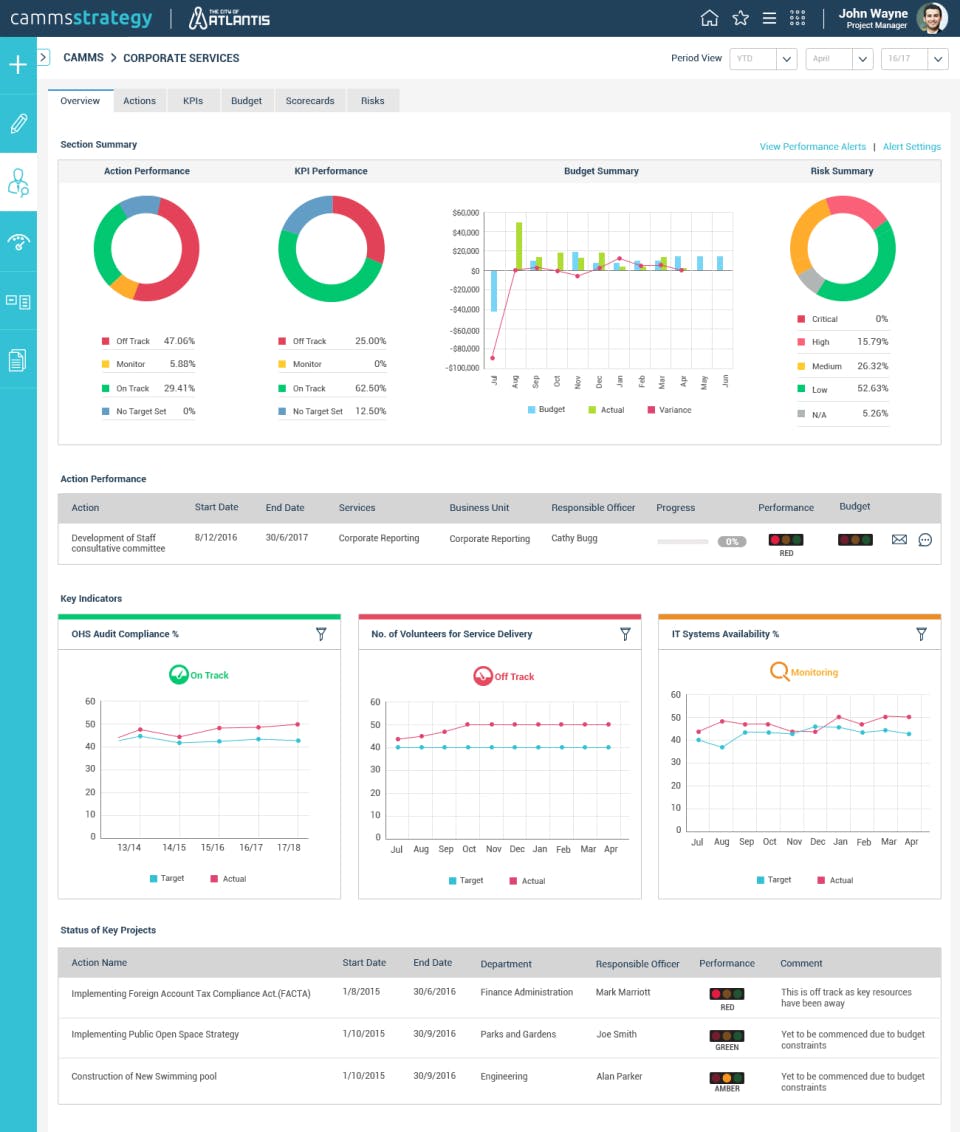The image size is (960, 1132).
Task: Open Alert Settings link
Action: (x=912, y=147)
